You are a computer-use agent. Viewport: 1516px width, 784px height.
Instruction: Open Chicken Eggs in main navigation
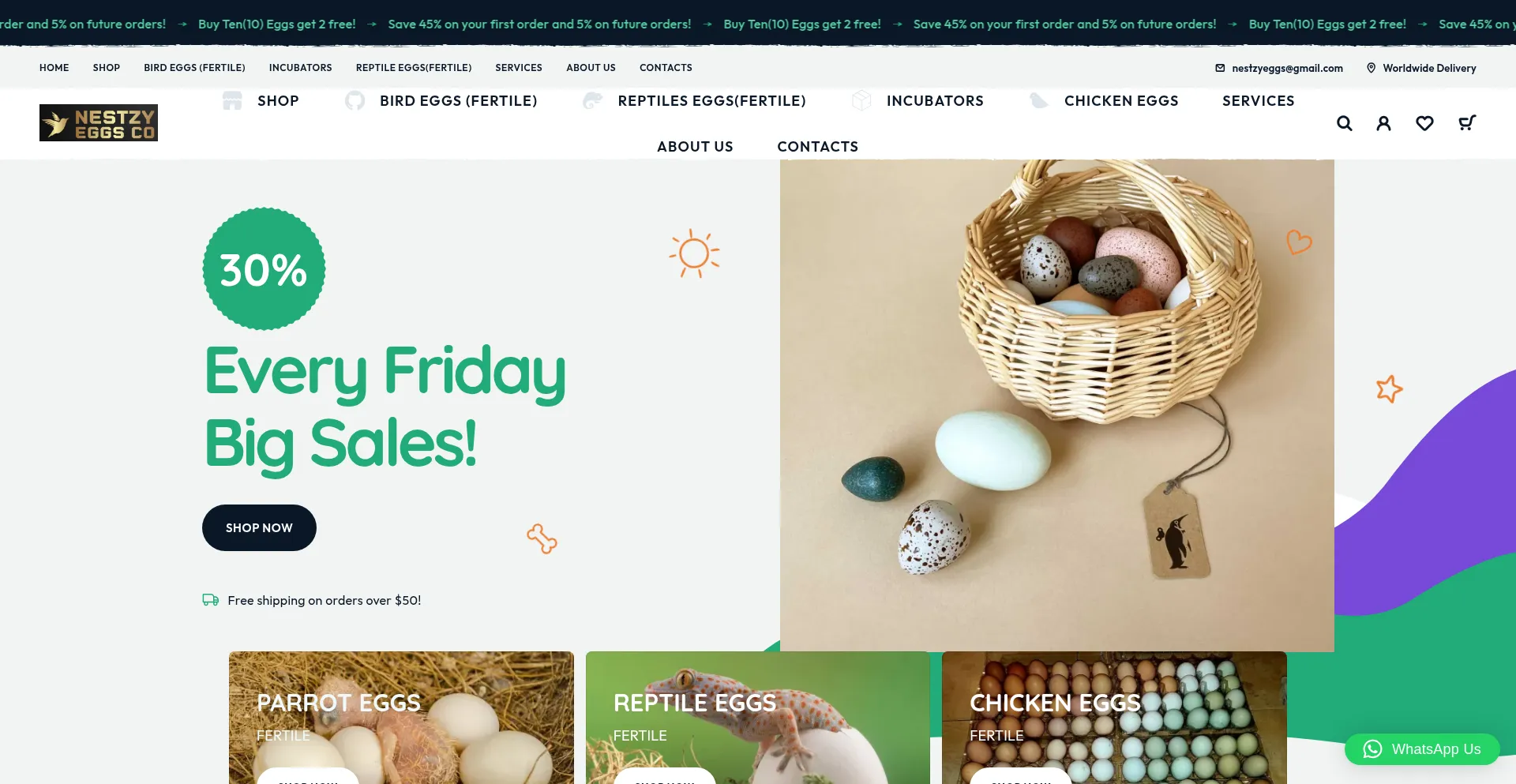1121,100
